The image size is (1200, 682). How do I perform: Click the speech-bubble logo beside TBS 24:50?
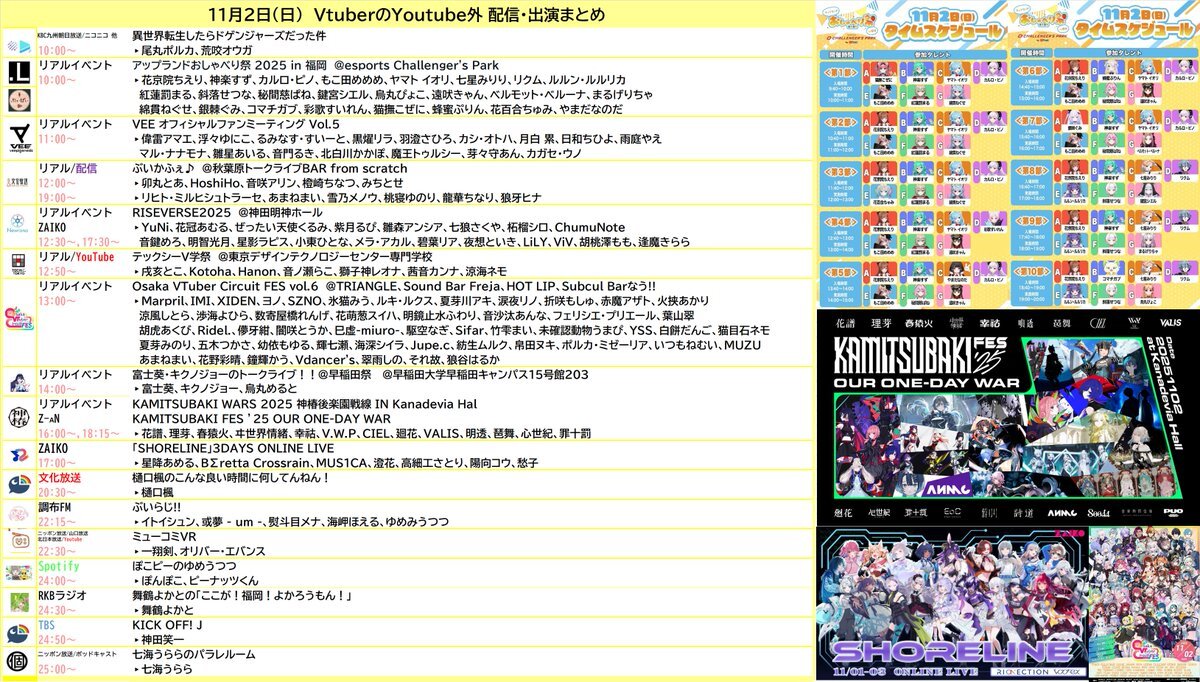[x=18, y=632]
